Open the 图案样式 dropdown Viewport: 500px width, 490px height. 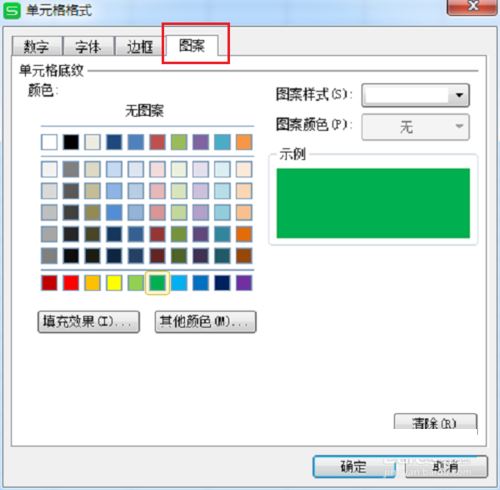pos(415,95)
